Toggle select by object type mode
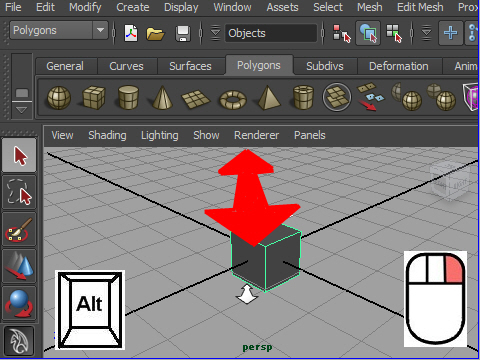The width and height of the screenshot is (480, 360). point(368,33)
